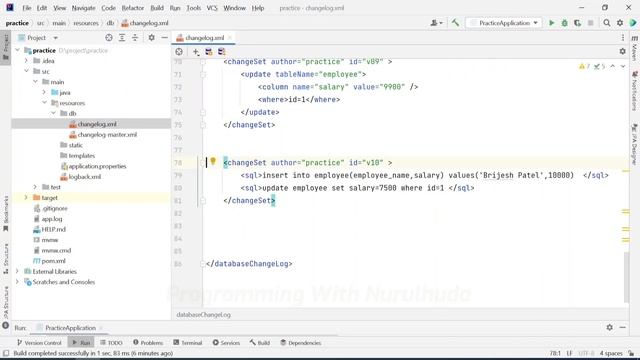This screenshot has width=640, height=360.
Task: Open the TODO tool window
Action: click(111, 342)
